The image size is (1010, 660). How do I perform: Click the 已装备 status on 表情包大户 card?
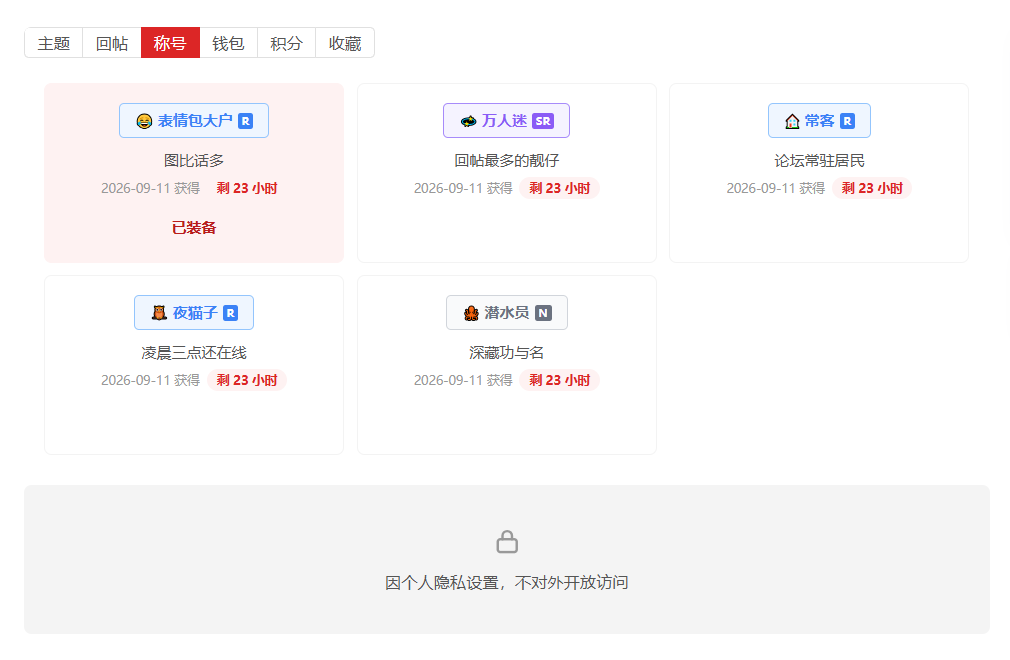coord(194,228)
